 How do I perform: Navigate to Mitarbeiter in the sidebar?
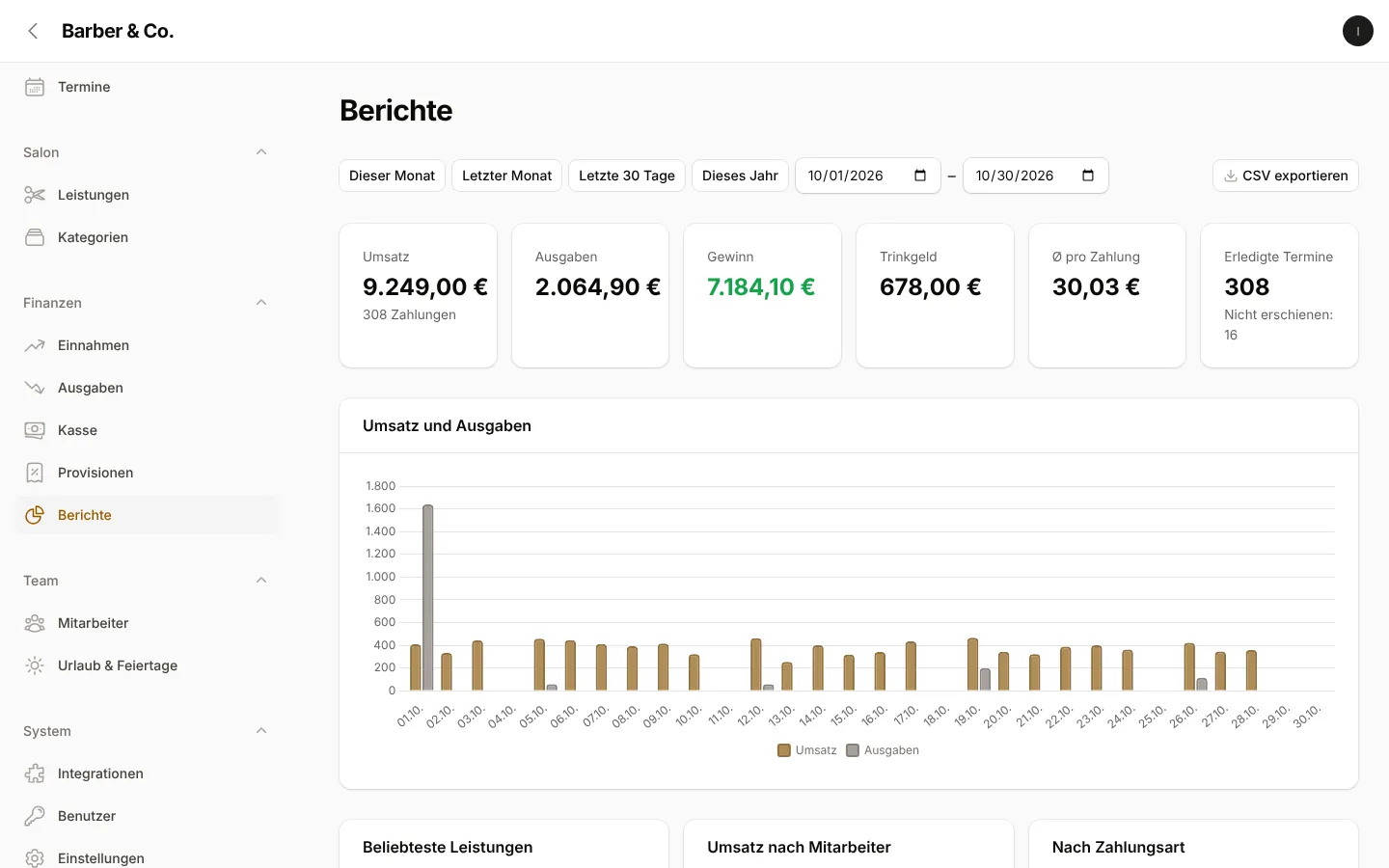147,623
